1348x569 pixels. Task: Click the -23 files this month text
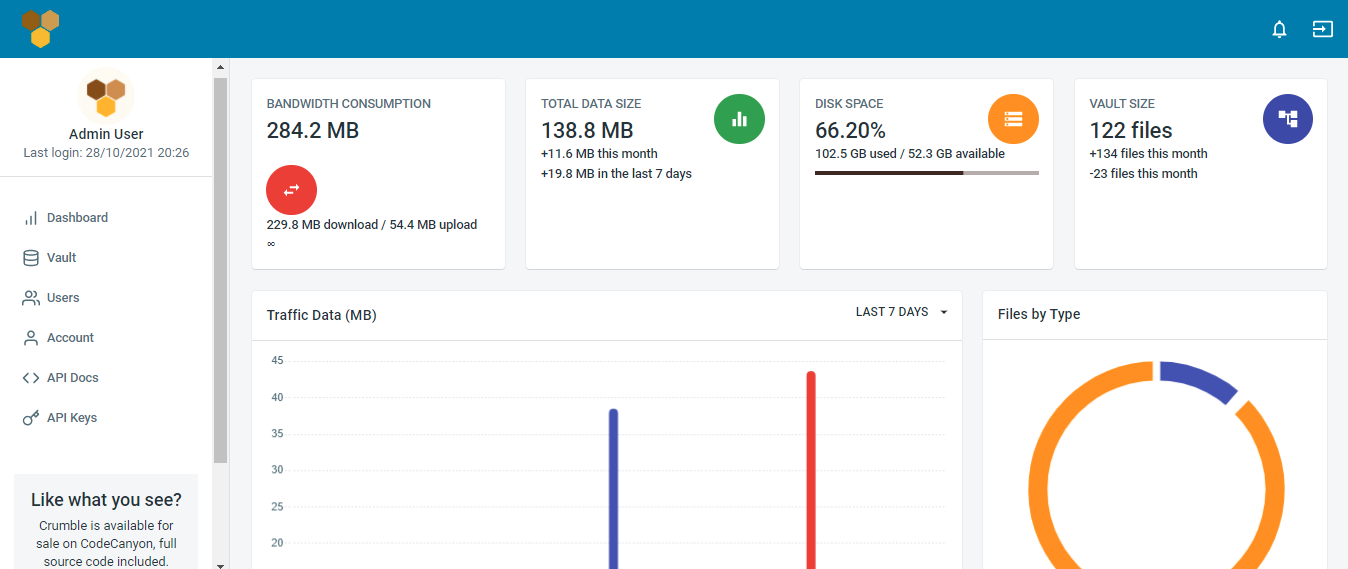point(1143,174)
